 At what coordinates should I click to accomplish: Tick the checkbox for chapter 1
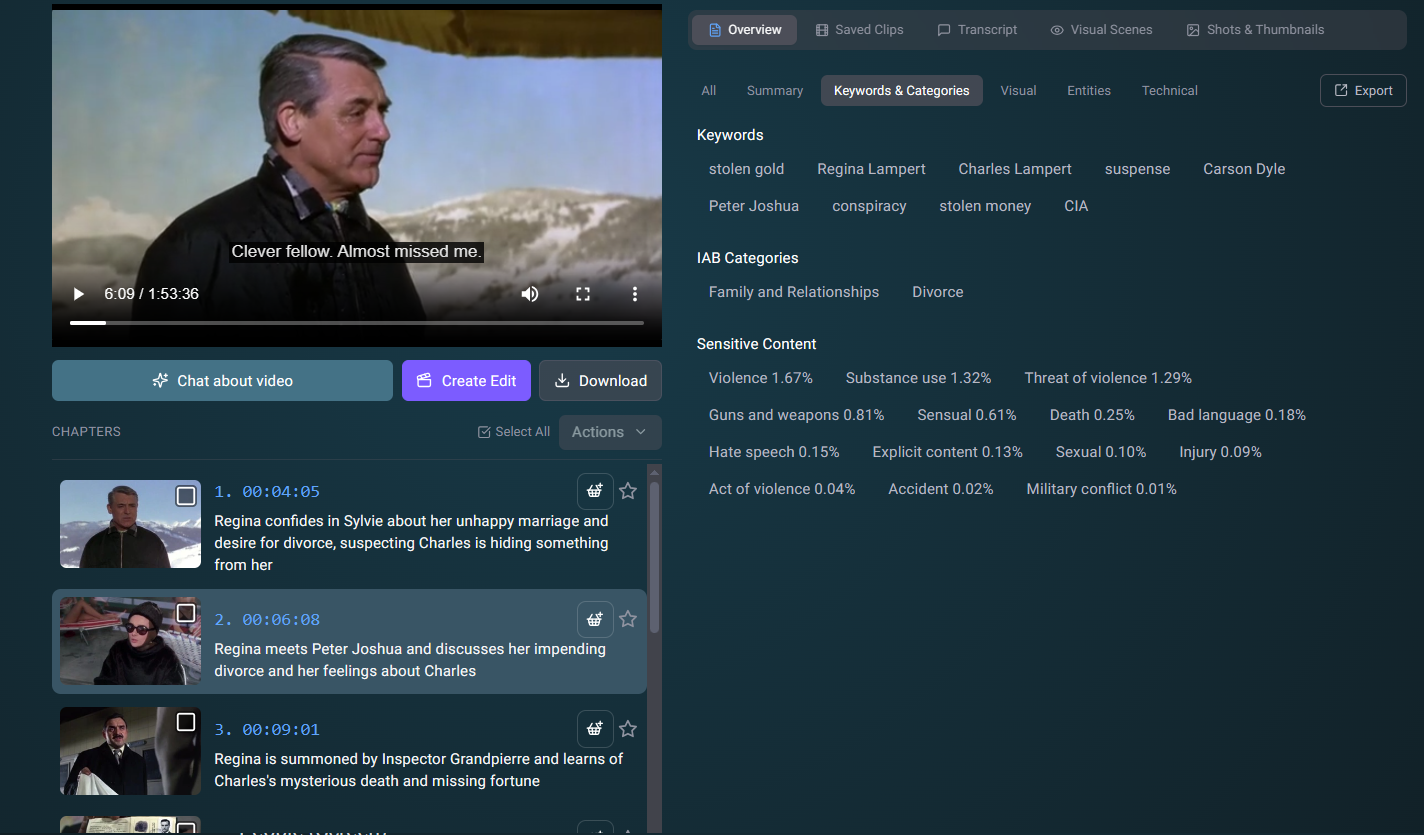click(186, 496)
